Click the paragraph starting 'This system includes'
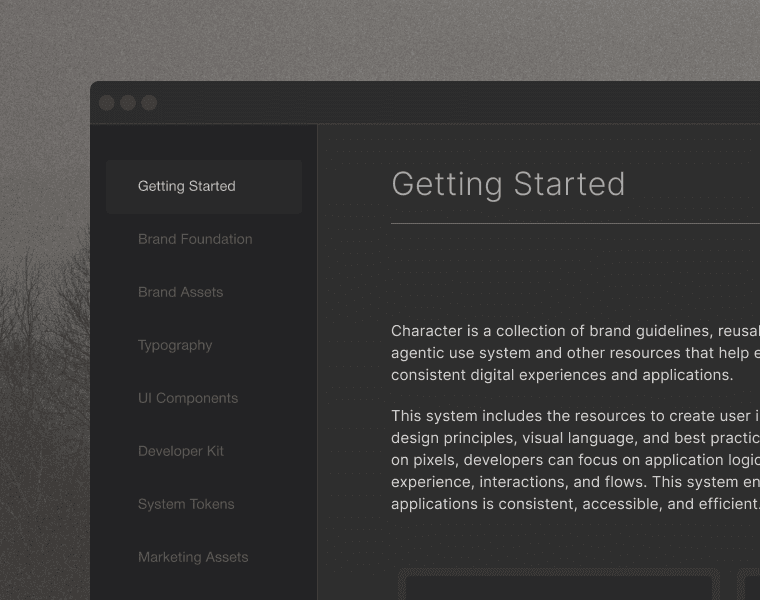 coord(575,460)
